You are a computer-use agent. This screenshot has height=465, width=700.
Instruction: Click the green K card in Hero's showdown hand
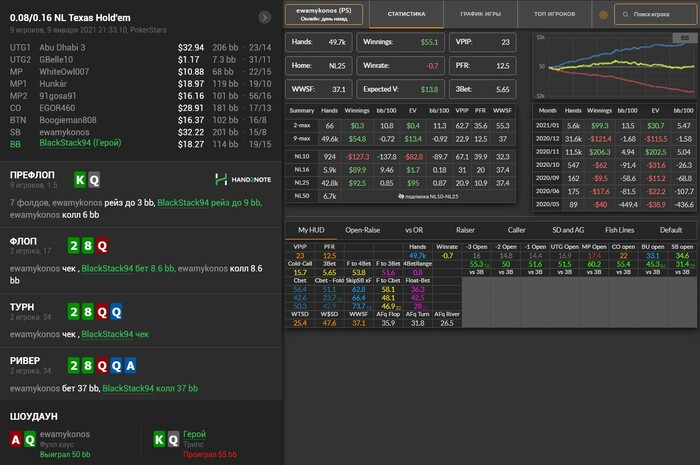tap(159, 440)
